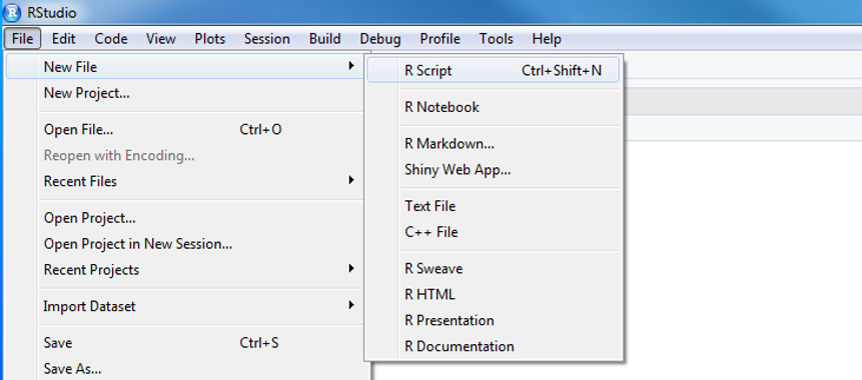Expand the New File submenu arrow
862x380 pixels.
point(351,66)
